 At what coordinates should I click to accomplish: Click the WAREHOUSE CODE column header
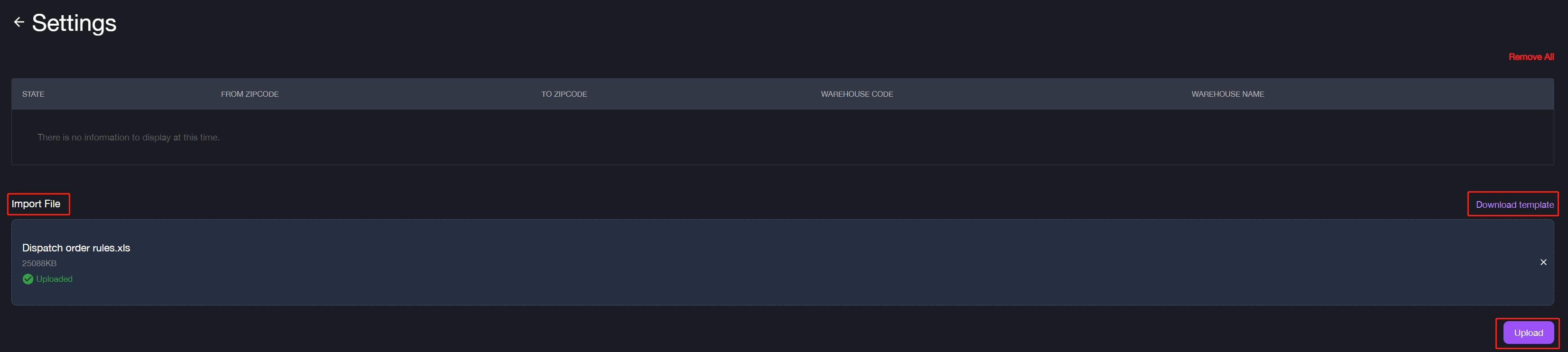856,94
